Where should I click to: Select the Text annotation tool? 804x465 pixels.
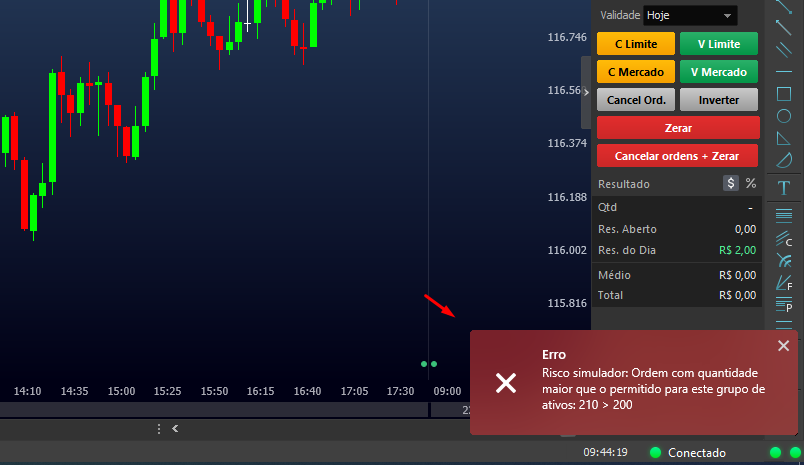click(783, 188)
